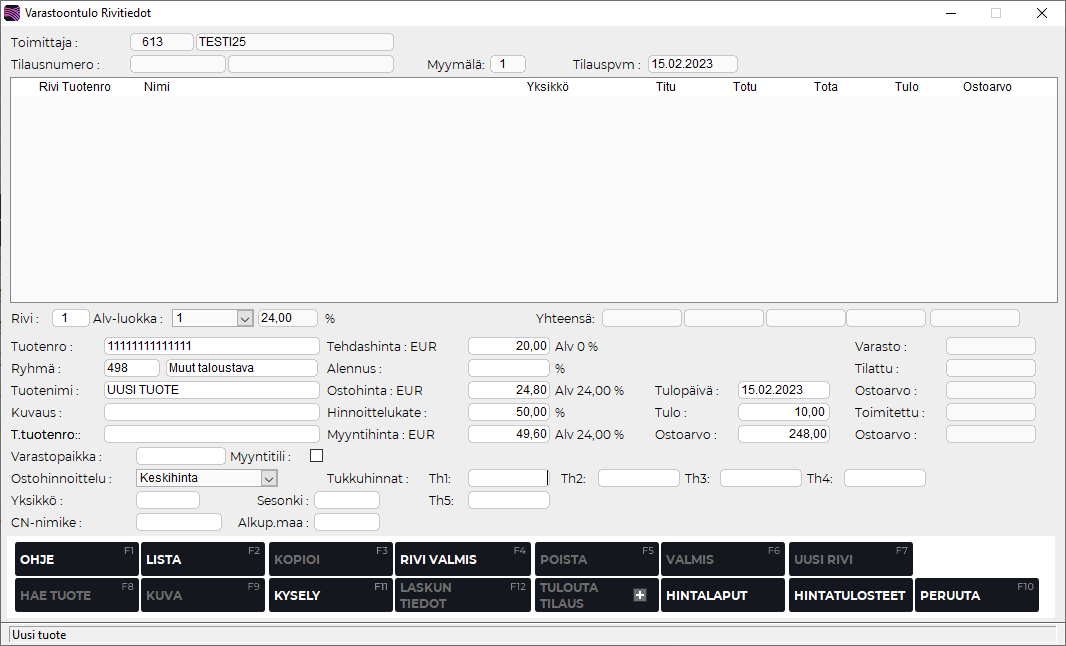
Task: Expand the Alv-luokka dropdown
Action: tap(244, 318)
